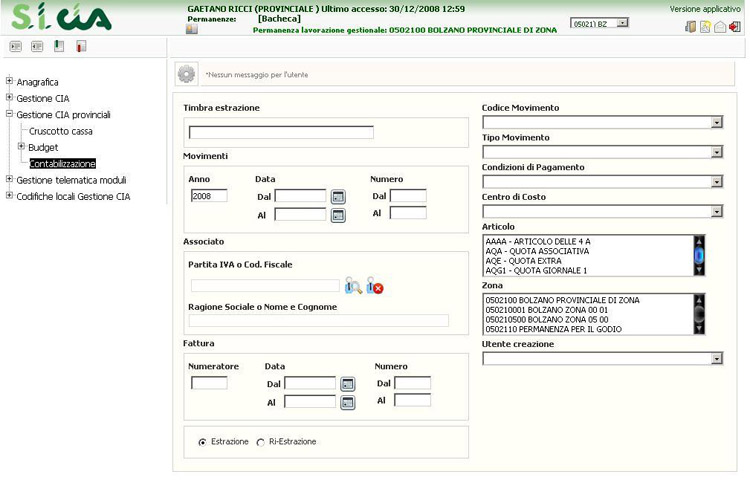Select '050210500 BOLZANO ZONA 05 00' item
The height and width of the screenshot is (480, 750).
(588, 319)
